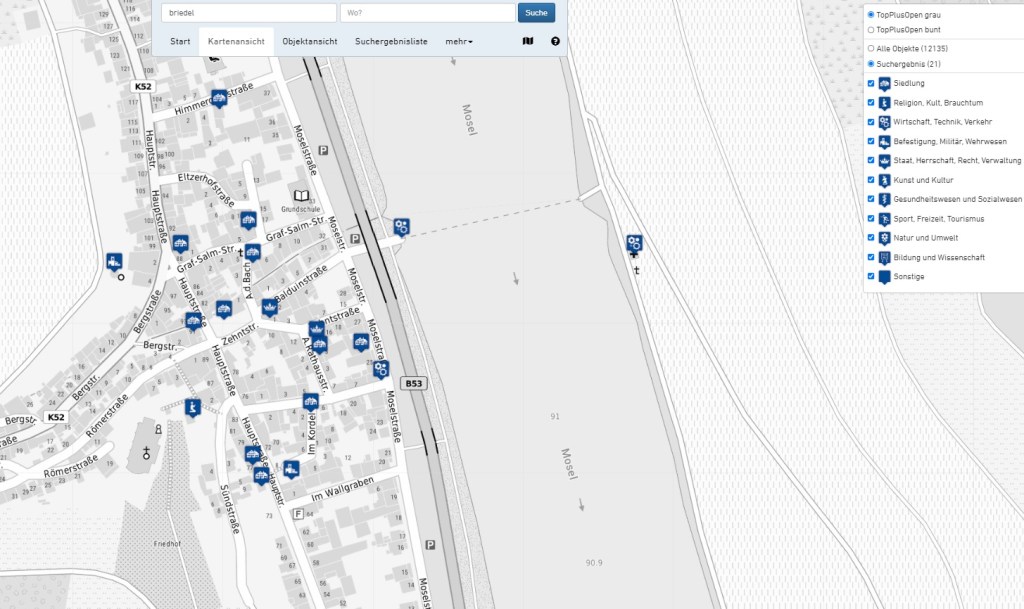This screenshot has height=609, width=1024.
Task: Switch to the Objektansicht tab
Action: click(x=309, y=42)
